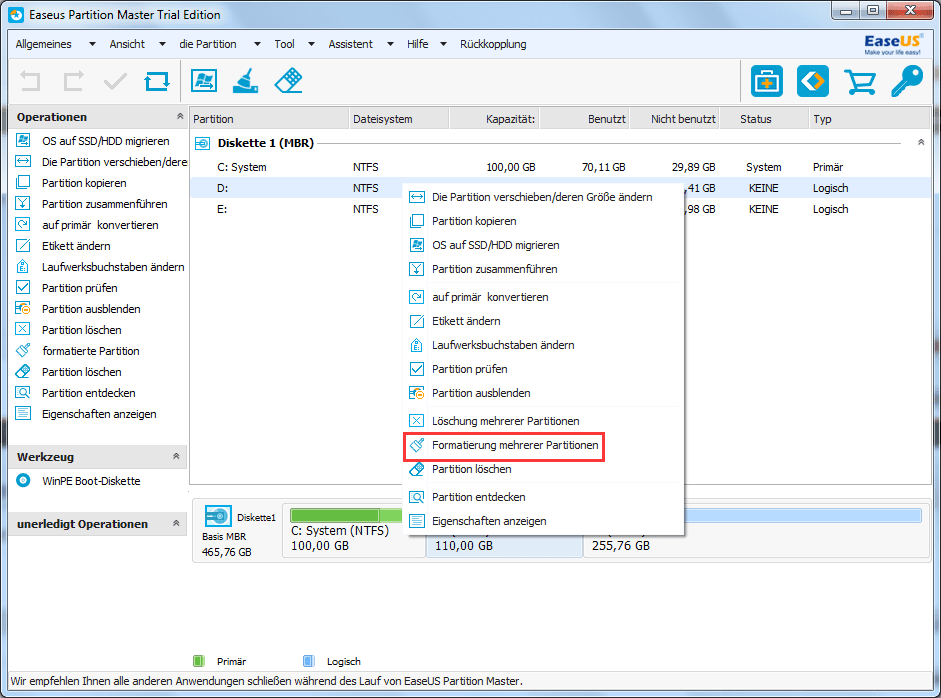Click context menu drive letter icon

[416, 345]
